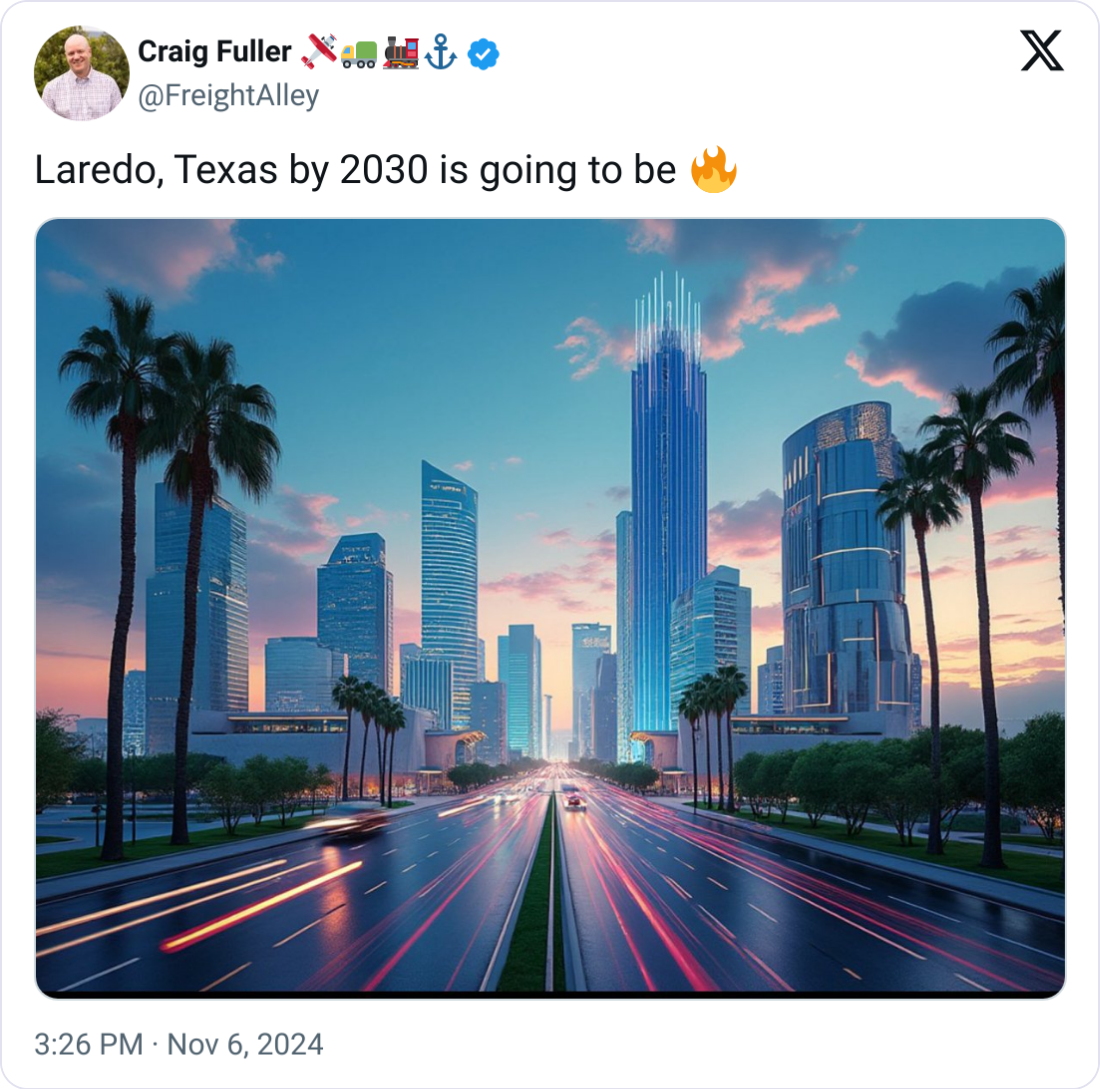1100x1089 pixels.
Task: Open Craig Fuller's profile avatar
Action: (81, 73)
